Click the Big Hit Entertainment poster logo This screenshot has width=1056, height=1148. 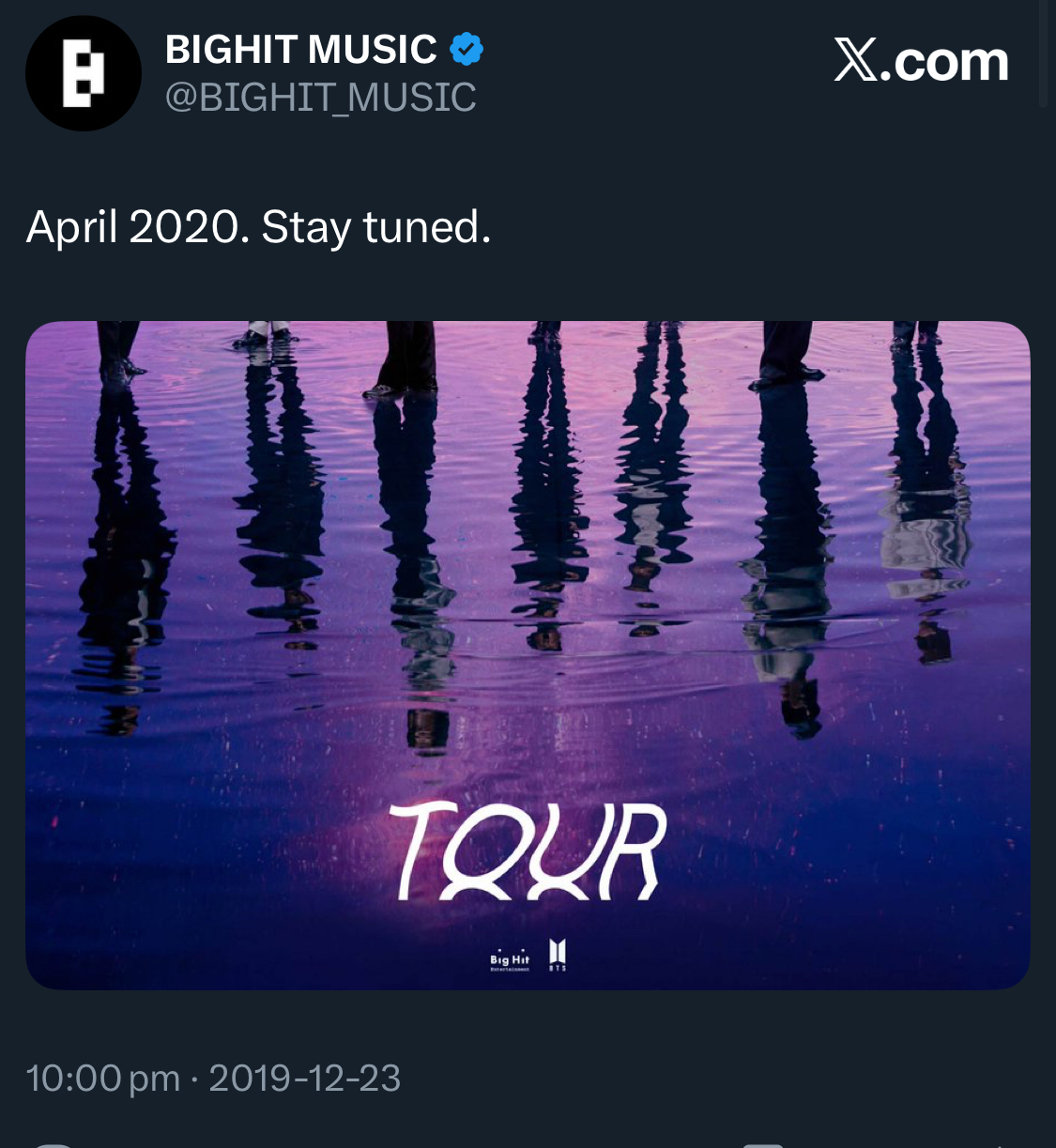[510, 961]
